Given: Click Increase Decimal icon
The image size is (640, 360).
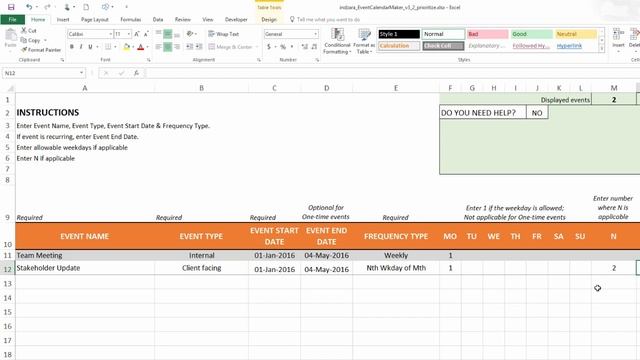Looking at the screenshot, I should 304,47.
